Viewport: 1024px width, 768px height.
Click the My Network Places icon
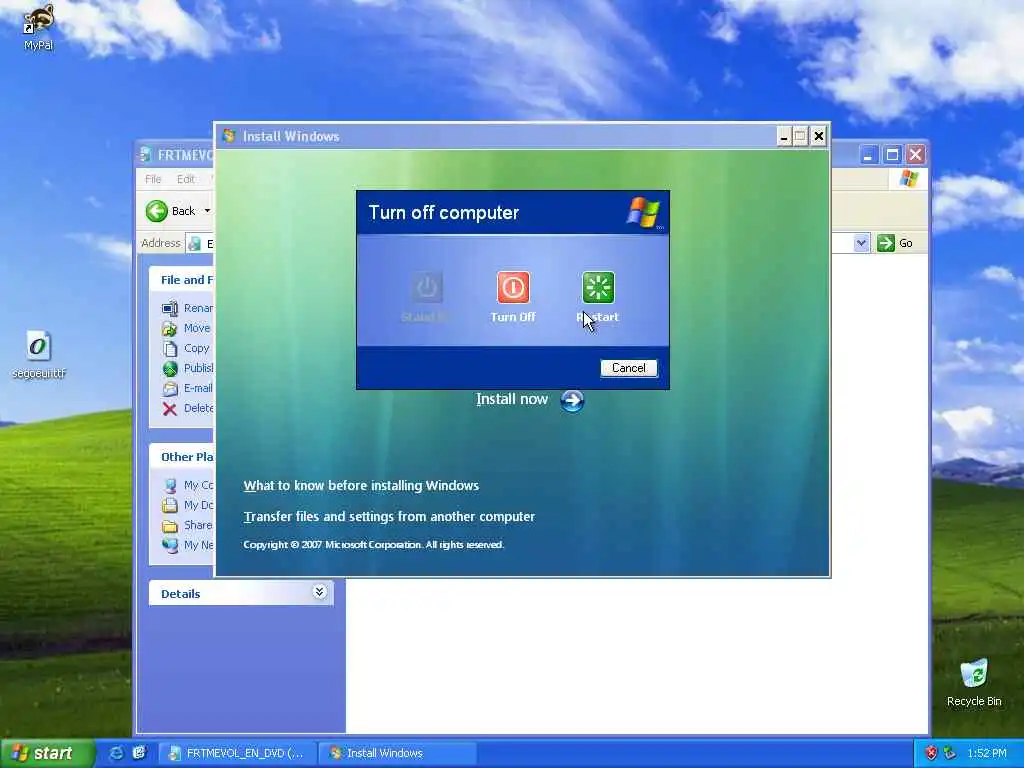click(x=170, y=545)
